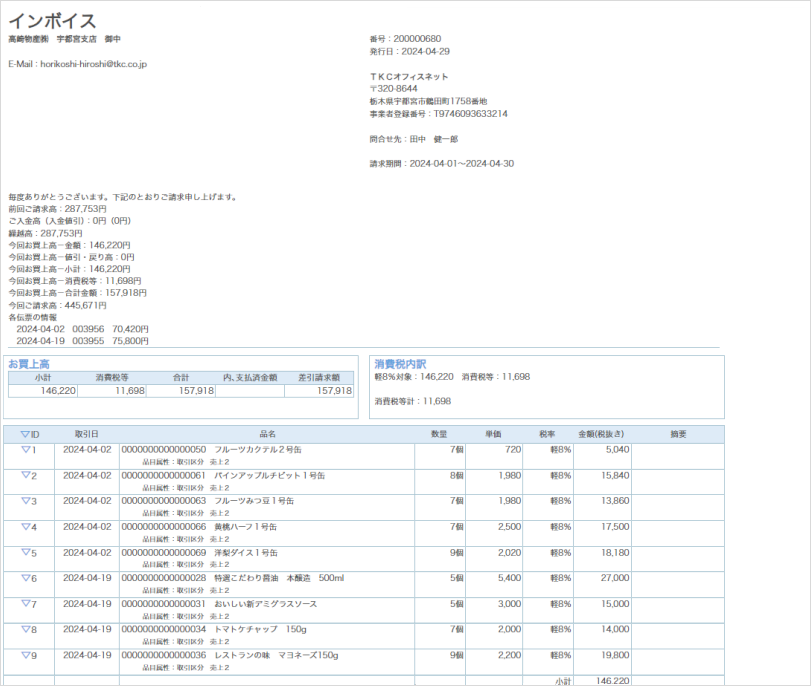Click slip 003955 amount 75,800円
The image size is (811, 686).
130,341
